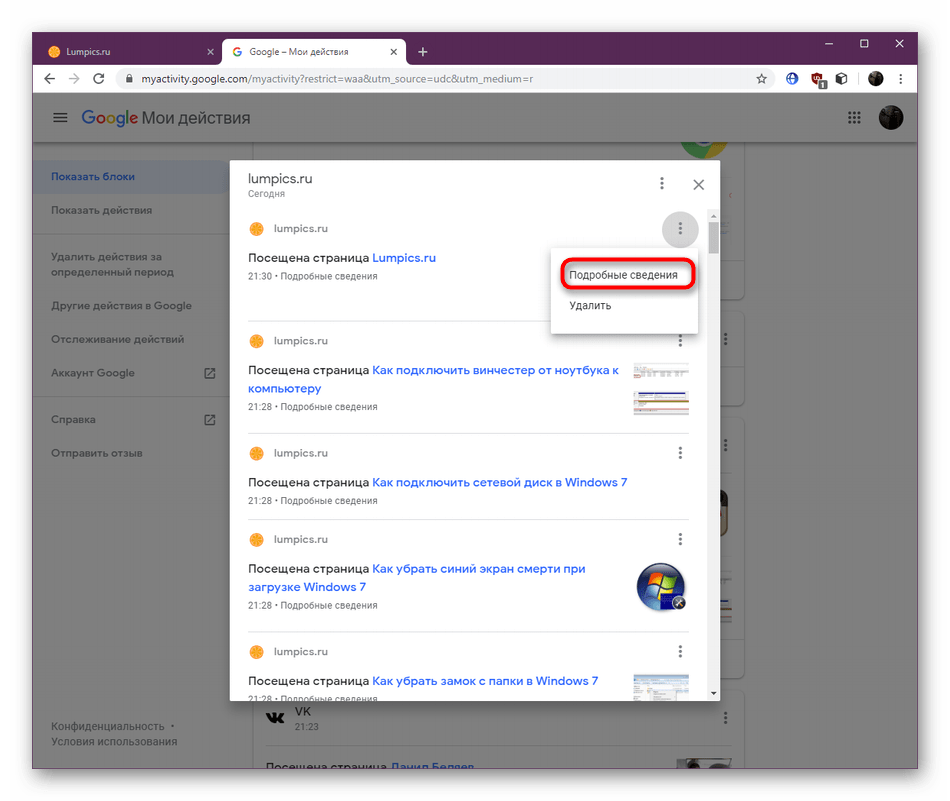
Task: Open Условия использования footer link
Action: 114,742
